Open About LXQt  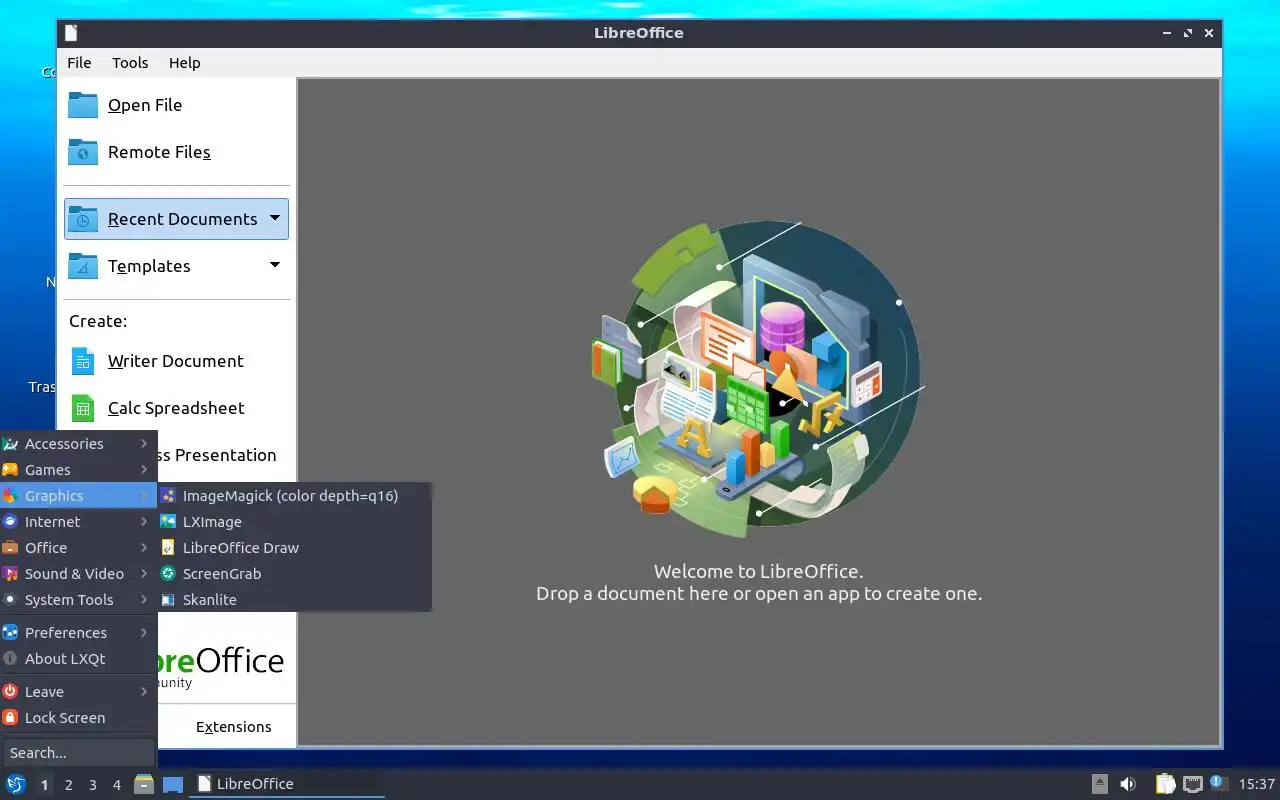click(x=78, y=659)
